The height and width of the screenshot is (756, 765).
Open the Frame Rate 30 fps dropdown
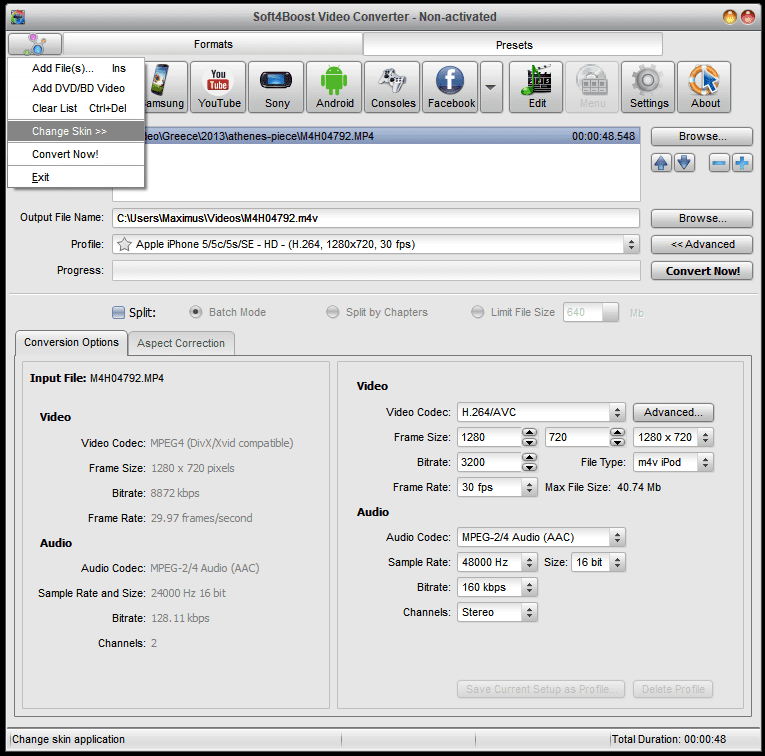529,487
